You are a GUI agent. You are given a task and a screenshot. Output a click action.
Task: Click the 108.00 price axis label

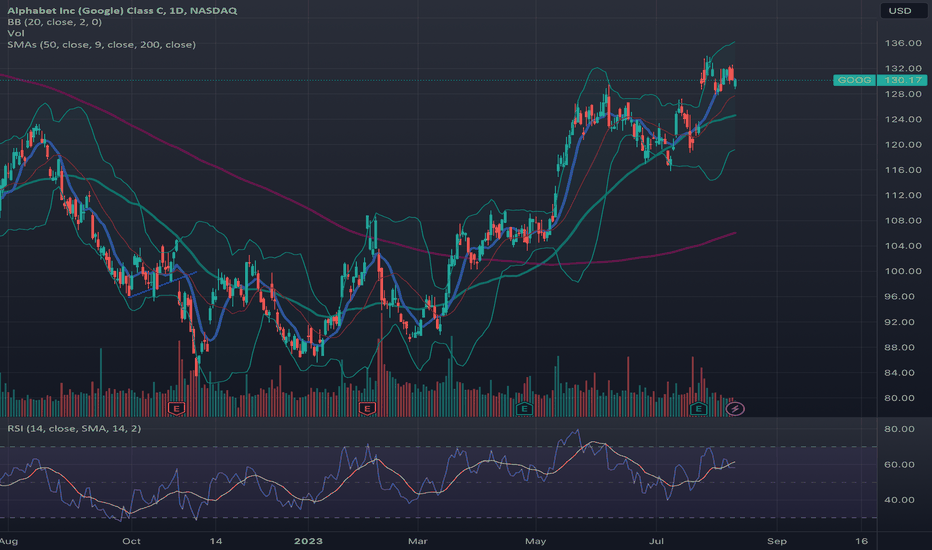tap(903, 221)
